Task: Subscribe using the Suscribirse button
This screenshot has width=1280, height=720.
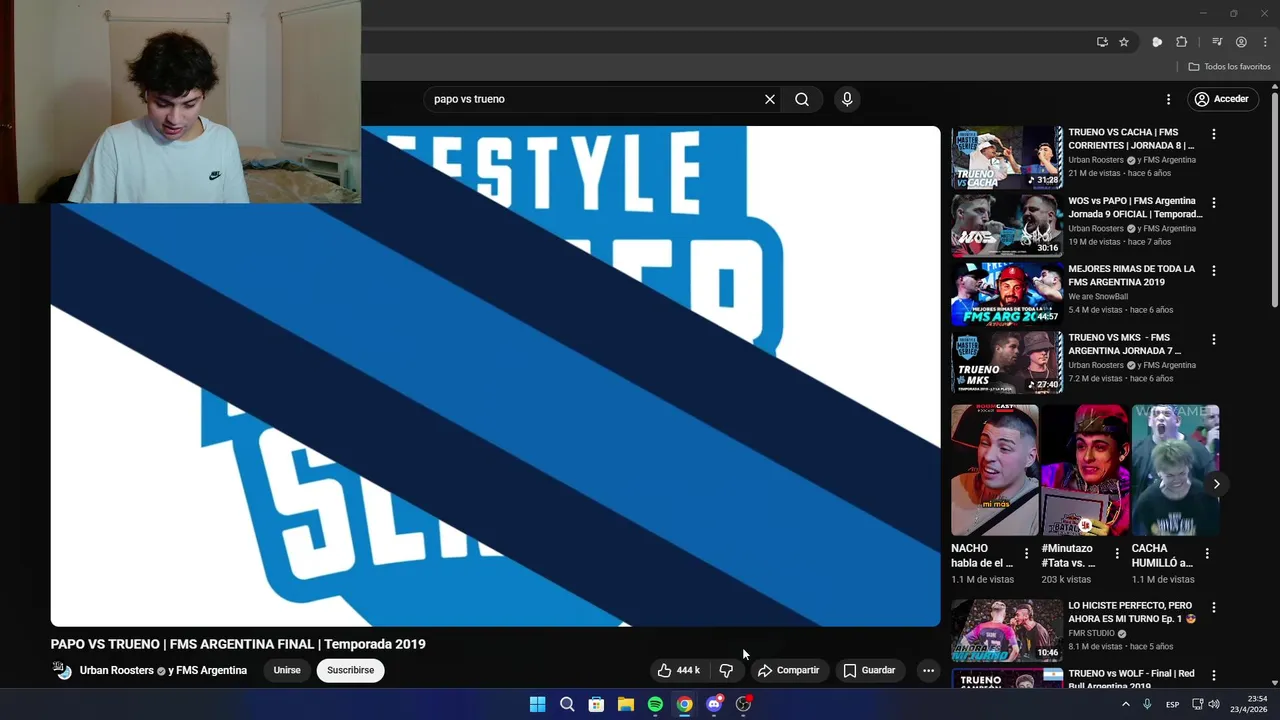Action: [350, 670]
